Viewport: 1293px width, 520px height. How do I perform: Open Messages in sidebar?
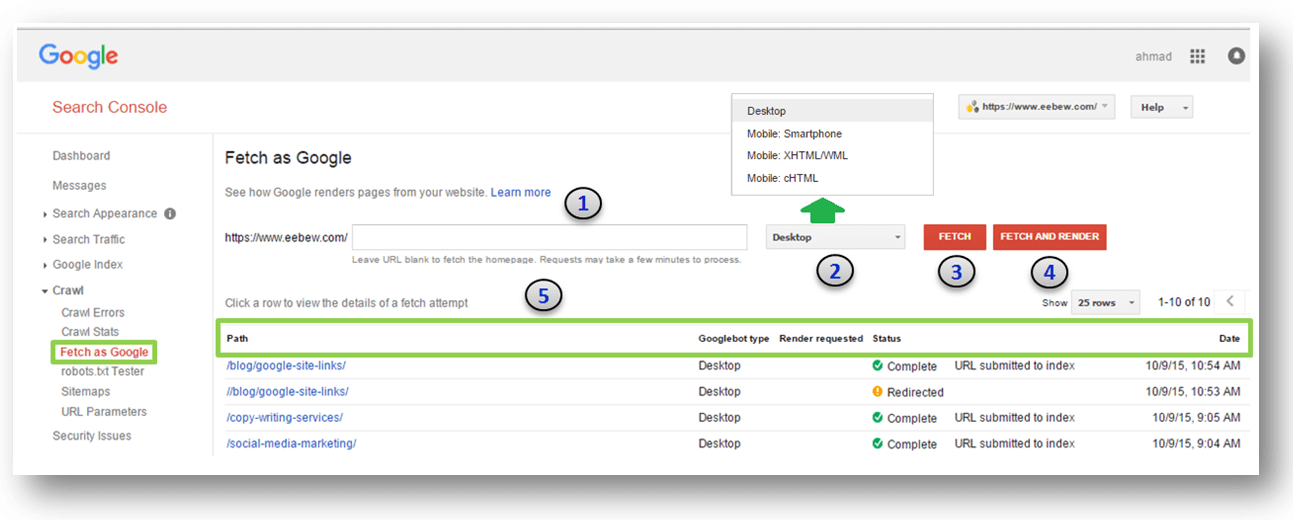coord(79,186)
